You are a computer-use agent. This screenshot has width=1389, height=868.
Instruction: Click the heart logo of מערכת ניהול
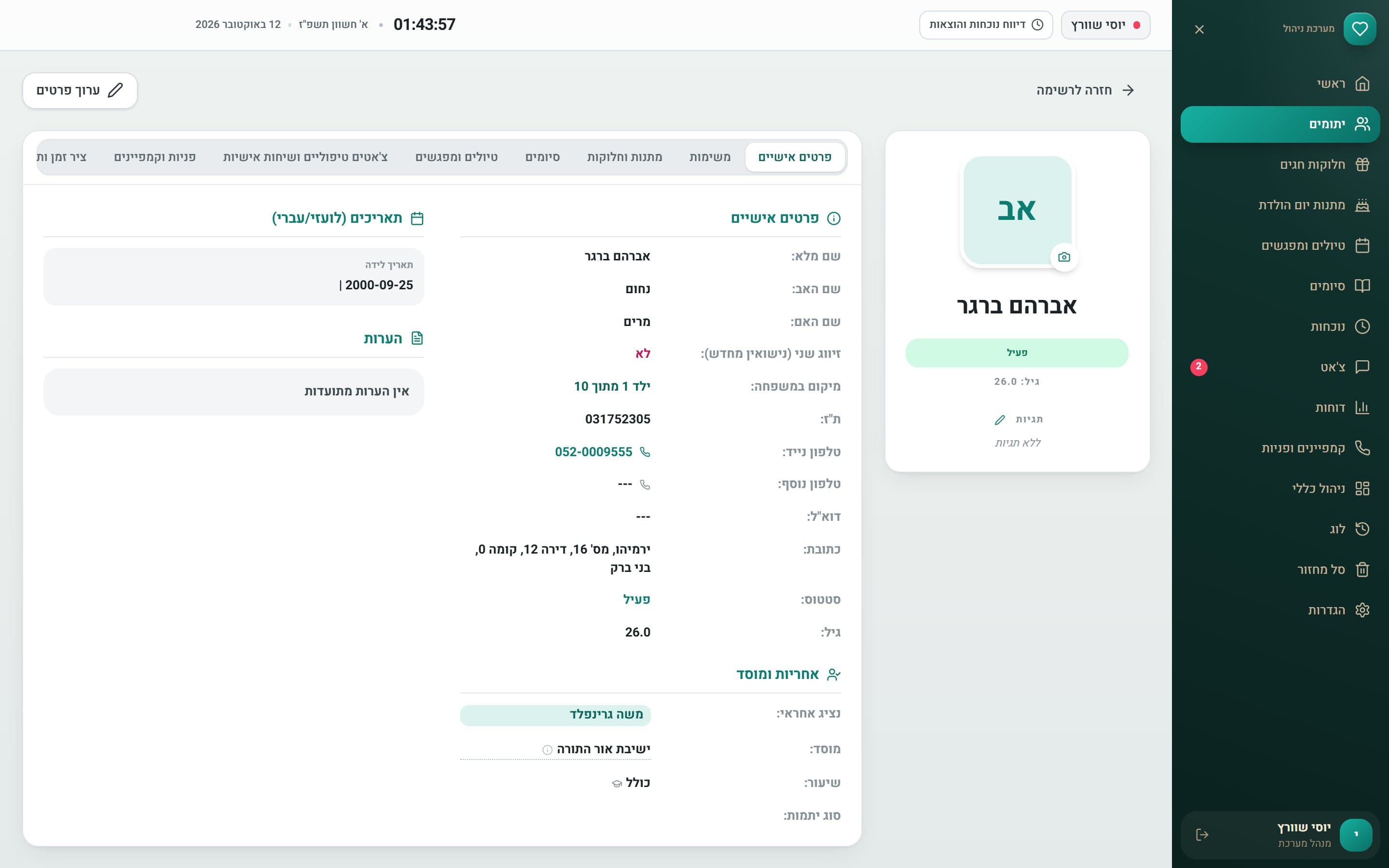click(x=1359, y=29)
